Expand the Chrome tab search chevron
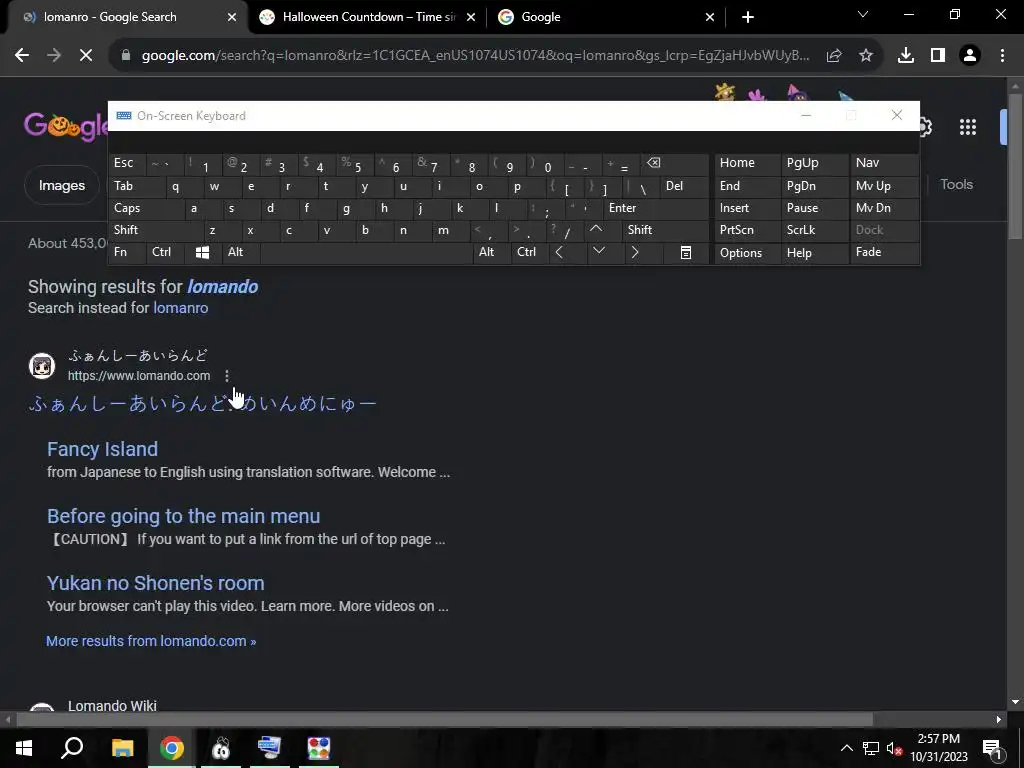Viewport: 1024px width, 768px height. (863, 14)
